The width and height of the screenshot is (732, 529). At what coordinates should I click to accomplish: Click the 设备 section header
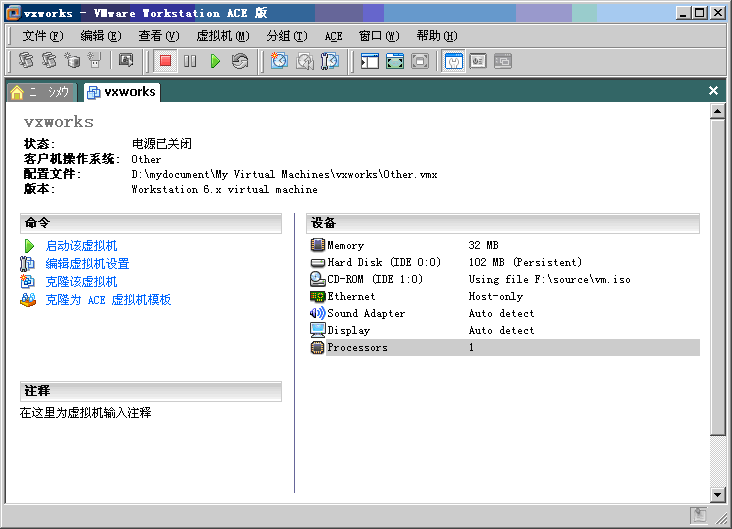tap(503, 223)
